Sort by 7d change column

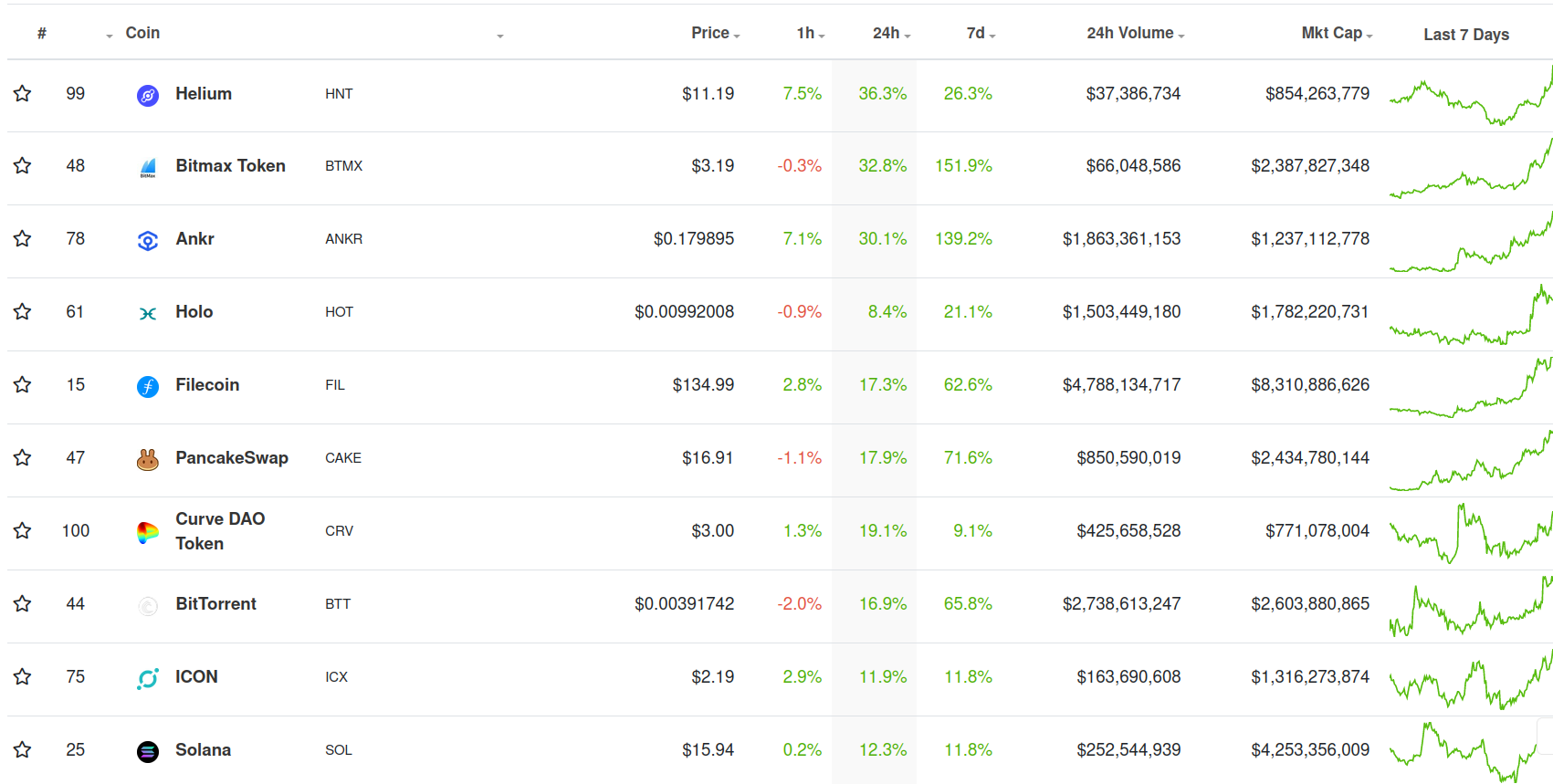[981, 33]
